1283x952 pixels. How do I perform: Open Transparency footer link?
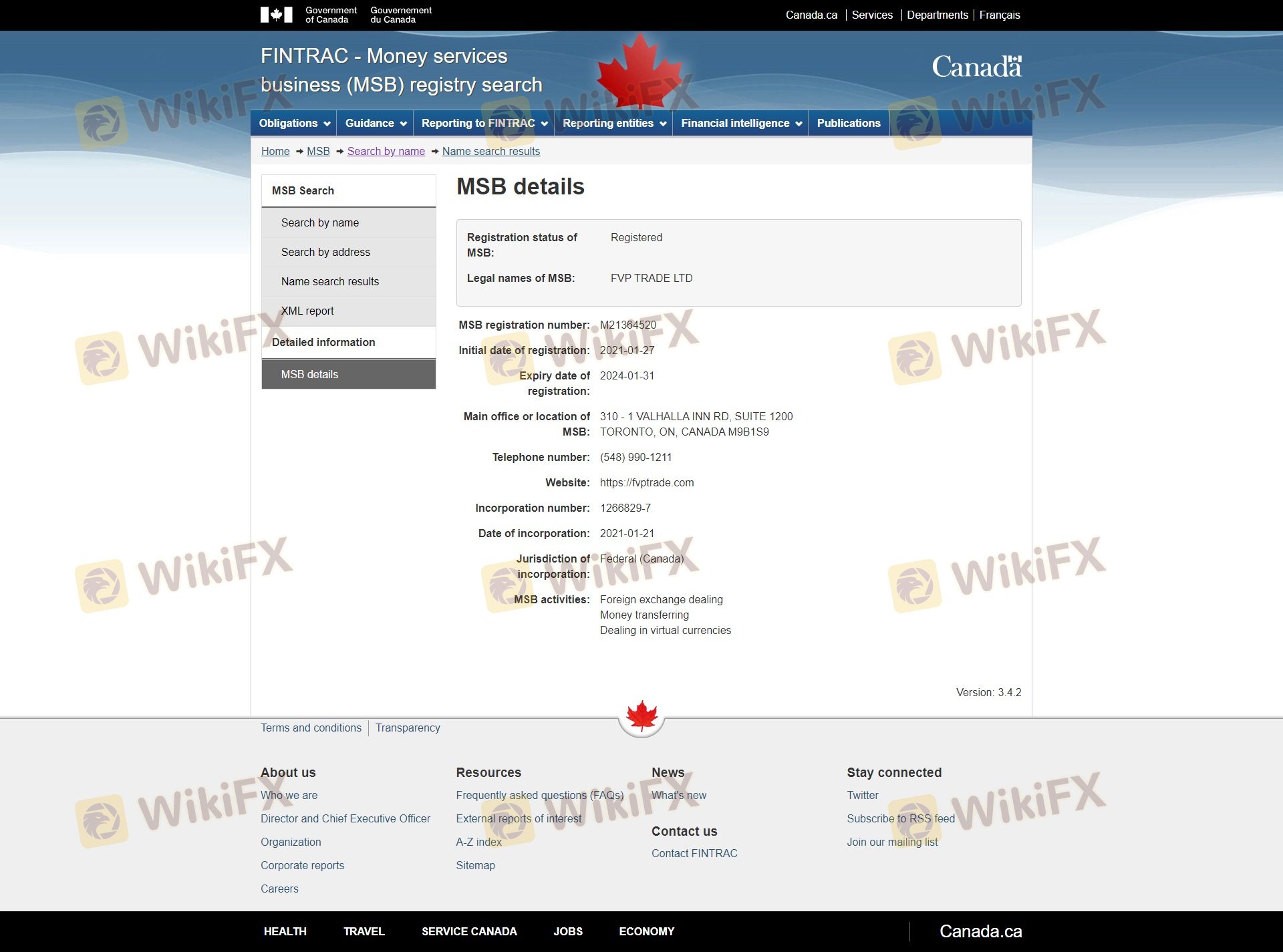(x=408, y=728)
